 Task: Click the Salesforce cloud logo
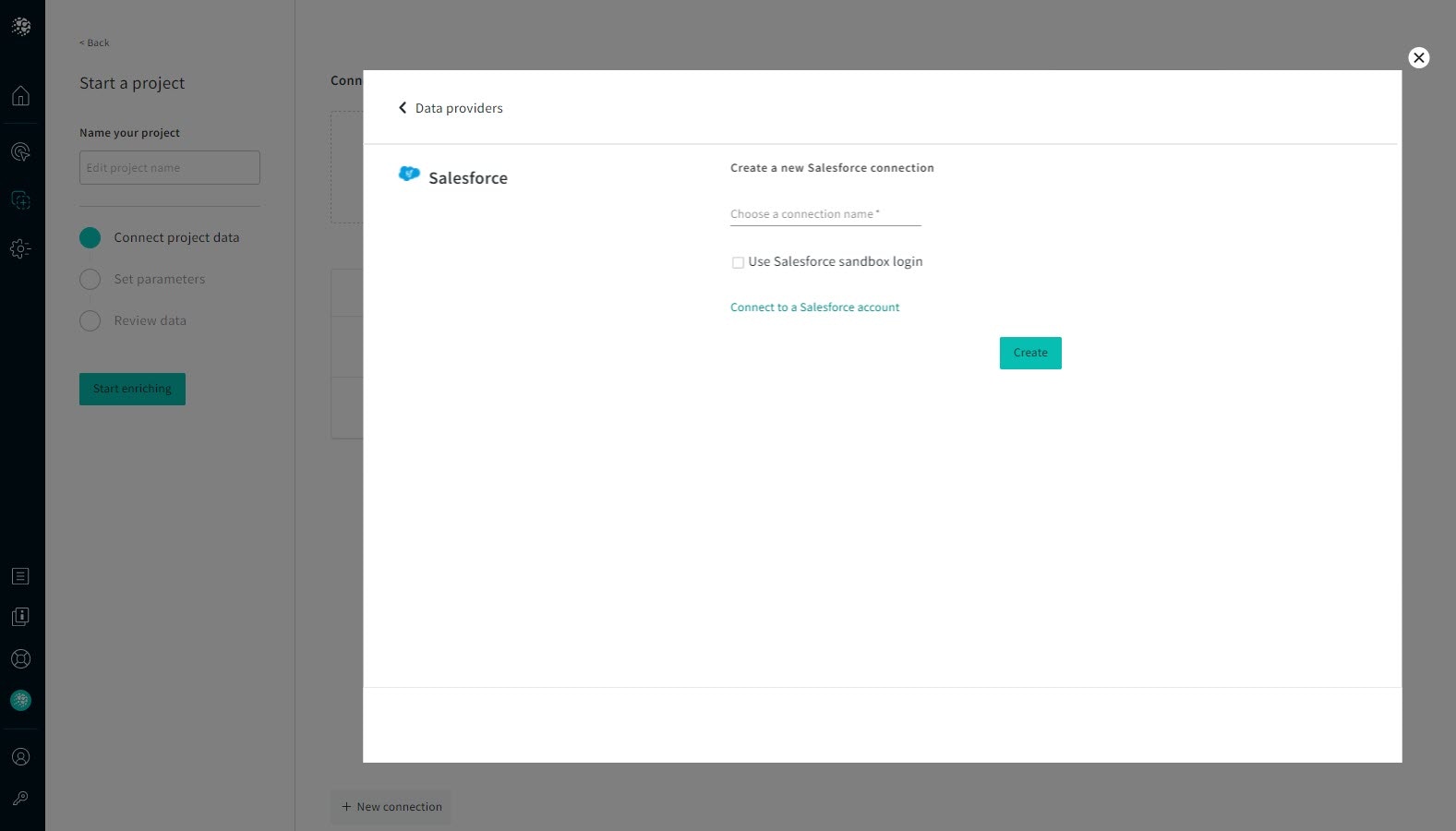pyautogui.click(x=409, y=174)
